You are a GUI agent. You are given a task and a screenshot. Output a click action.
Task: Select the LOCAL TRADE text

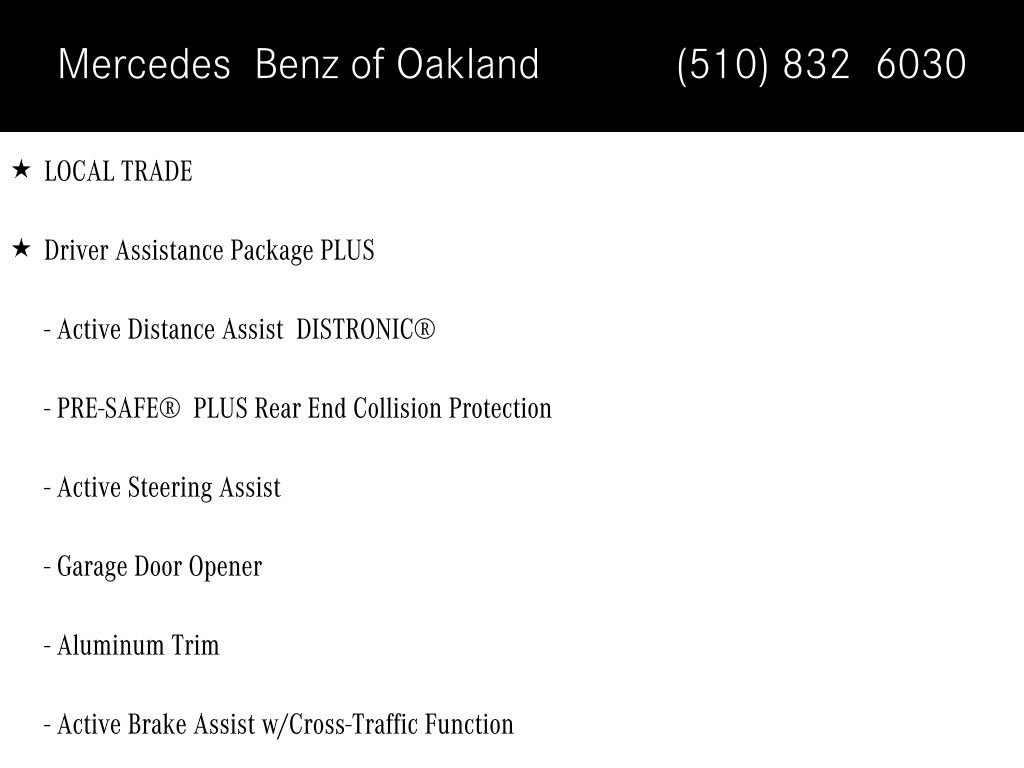[118, 172]
